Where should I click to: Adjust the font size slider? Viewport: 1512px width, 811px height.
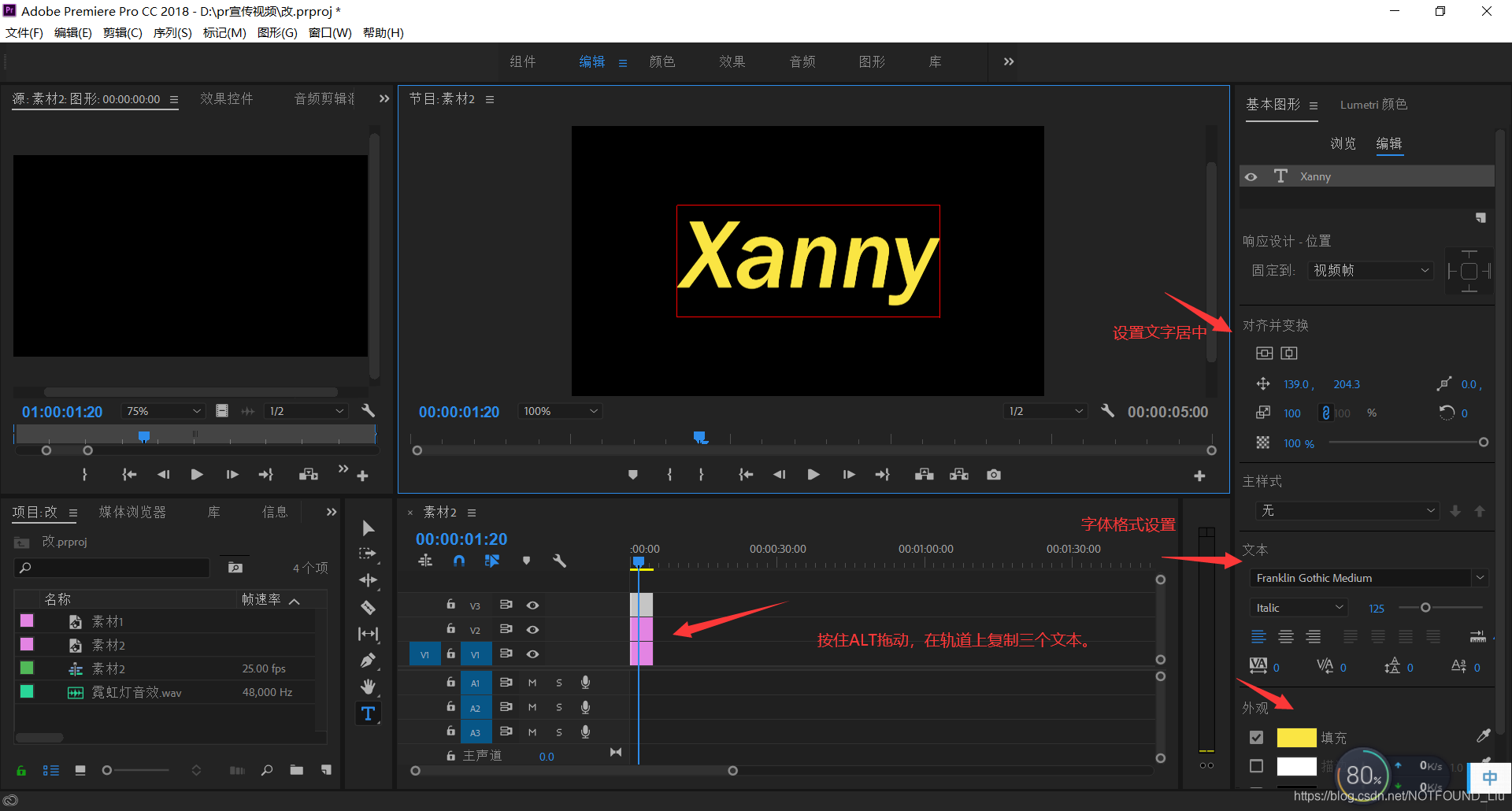(x=1425, y=607)
